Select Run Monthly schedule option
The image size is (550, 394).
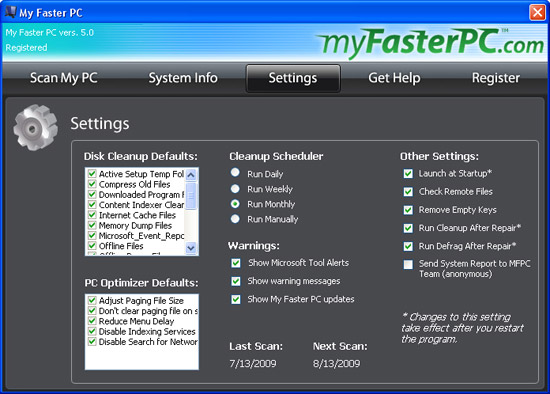[235, 204]
